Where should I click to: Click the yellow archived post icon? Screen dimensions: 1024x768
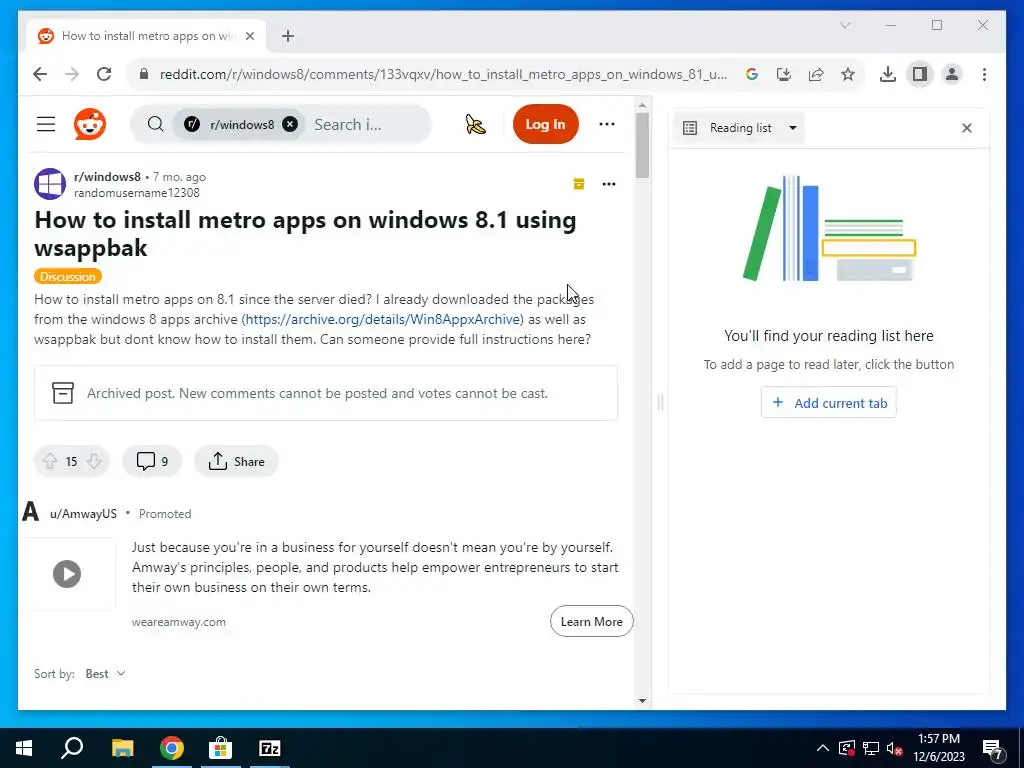(x=579, y=184)
